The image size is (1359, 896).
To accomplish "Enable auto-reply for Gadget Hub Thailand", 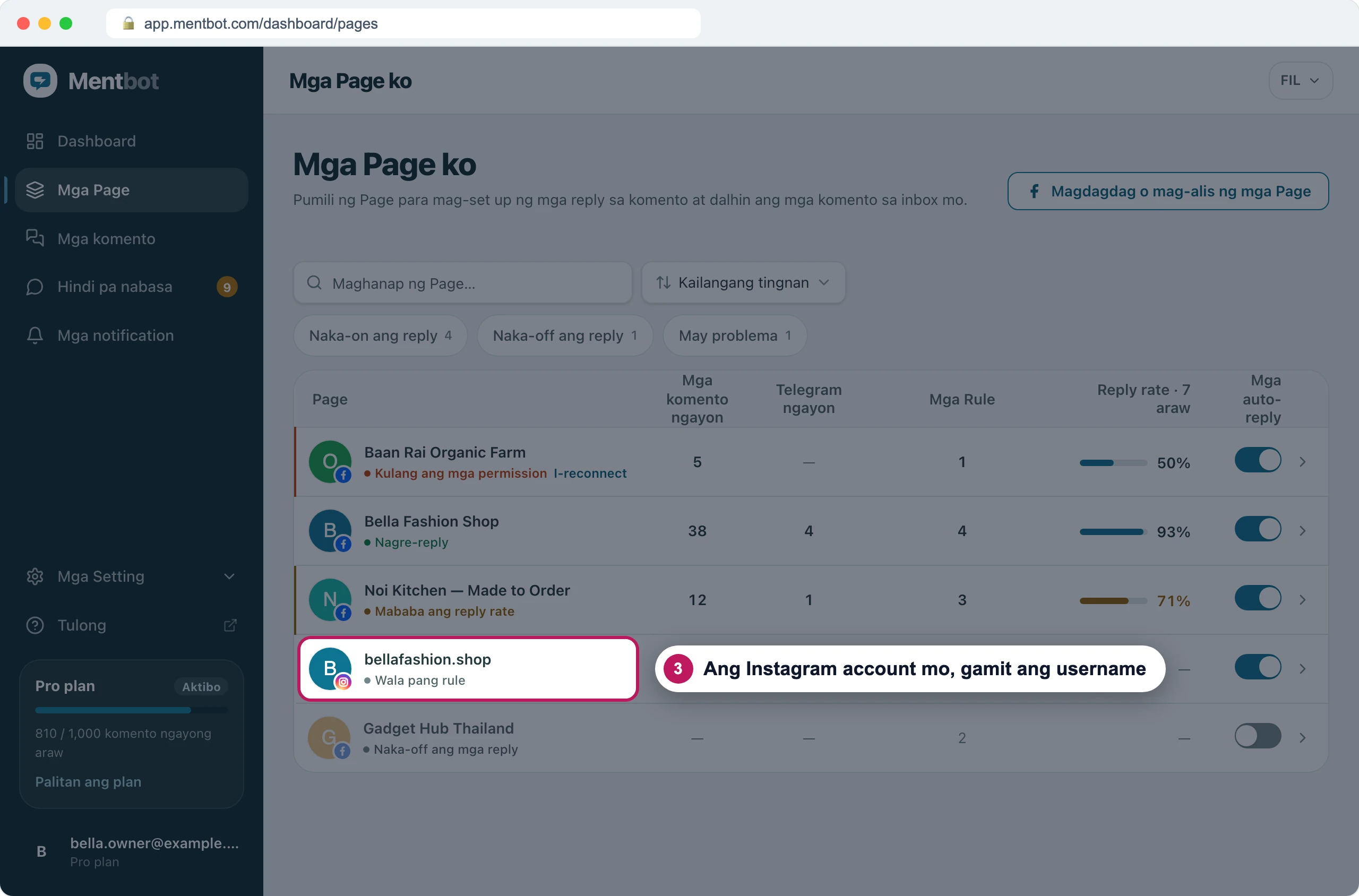I will [x=1257, y=736].
